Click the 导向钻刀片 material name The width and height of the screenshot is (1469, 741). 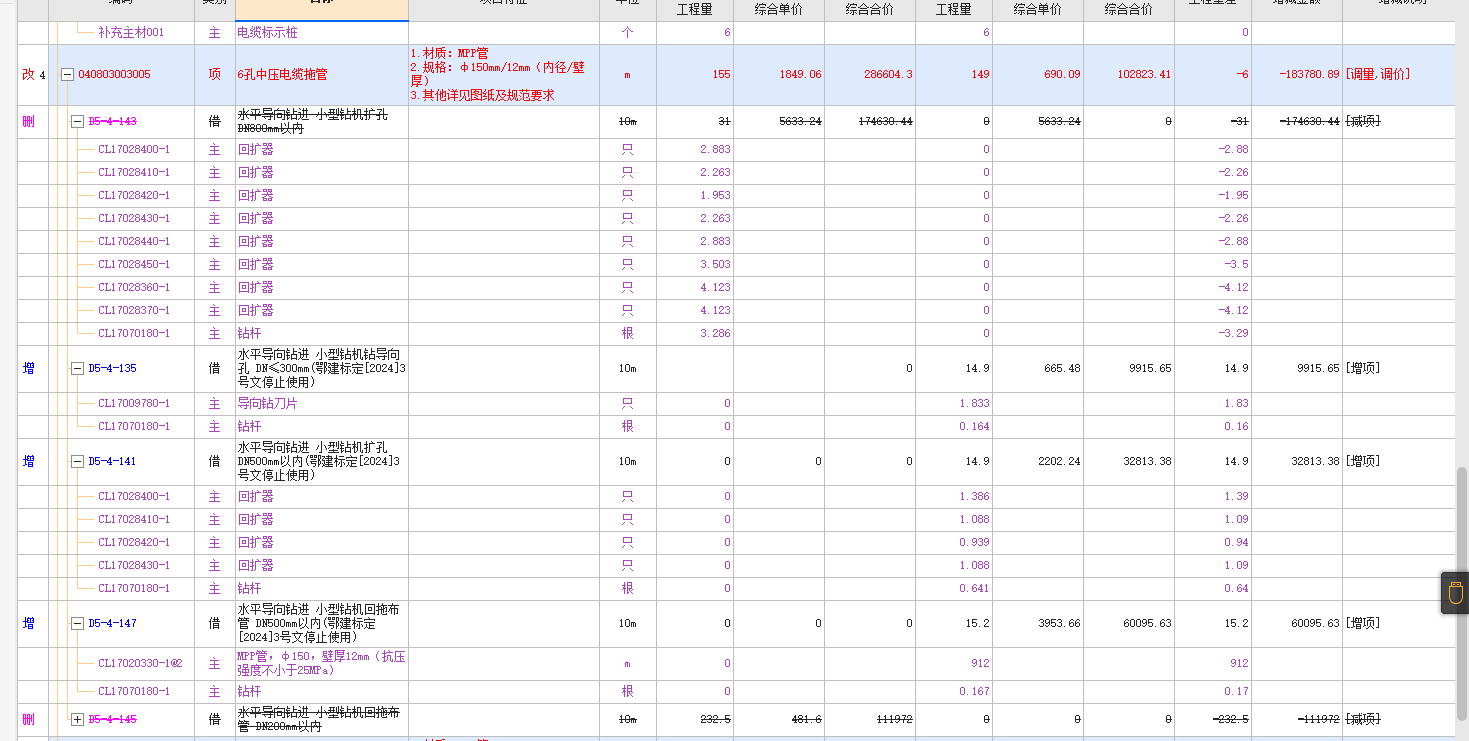(x=267, y=404)
